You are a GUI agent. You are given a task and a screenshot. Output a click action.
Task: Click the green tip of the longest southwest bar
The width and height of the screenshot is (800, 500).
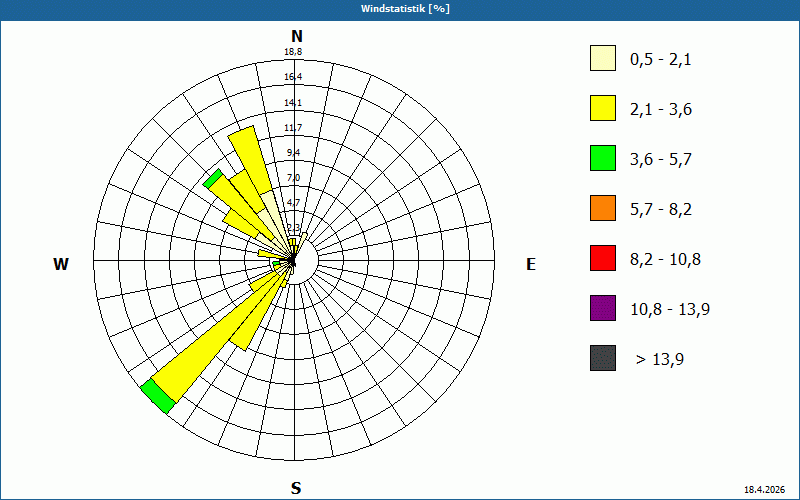[x=158, y=396]
